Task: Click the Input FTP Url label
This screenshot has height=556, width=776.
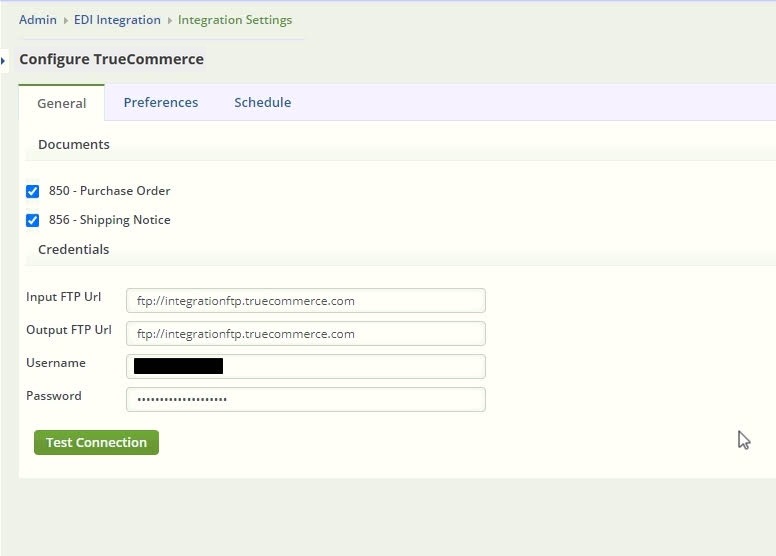Action: point(63,297)
